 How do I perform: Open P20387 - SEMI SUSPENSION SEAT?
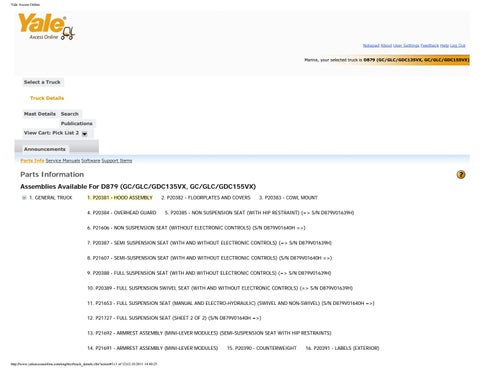[x=209, y=243]
